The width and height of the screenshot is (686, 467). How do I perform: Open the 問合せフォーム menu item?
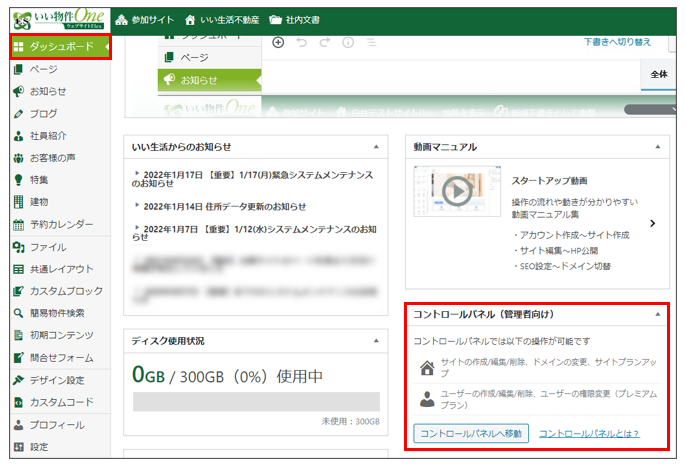click(61, 358)
